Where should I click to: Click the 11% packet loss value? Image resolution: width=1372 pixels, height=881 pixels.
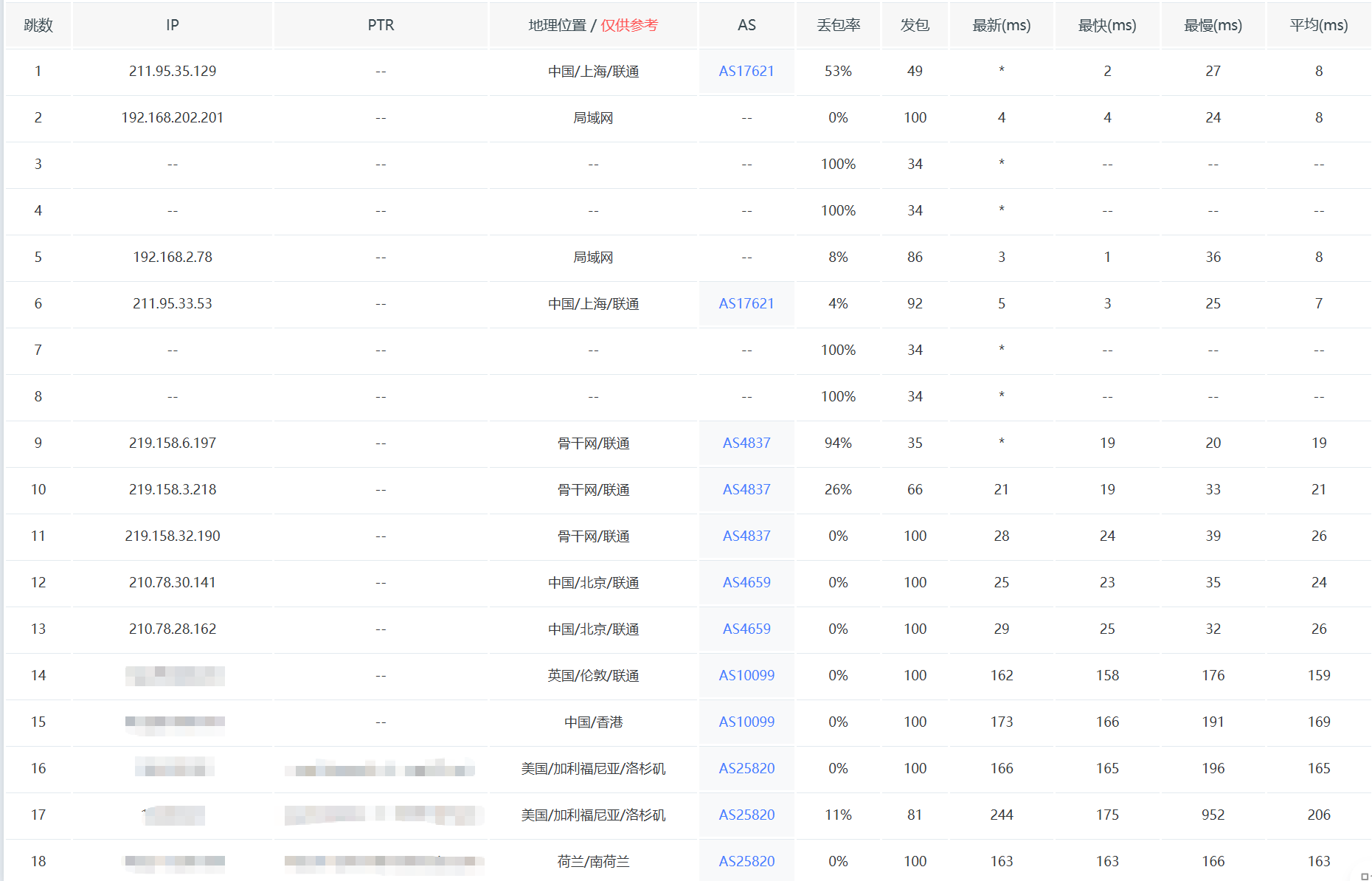(838, 815)
